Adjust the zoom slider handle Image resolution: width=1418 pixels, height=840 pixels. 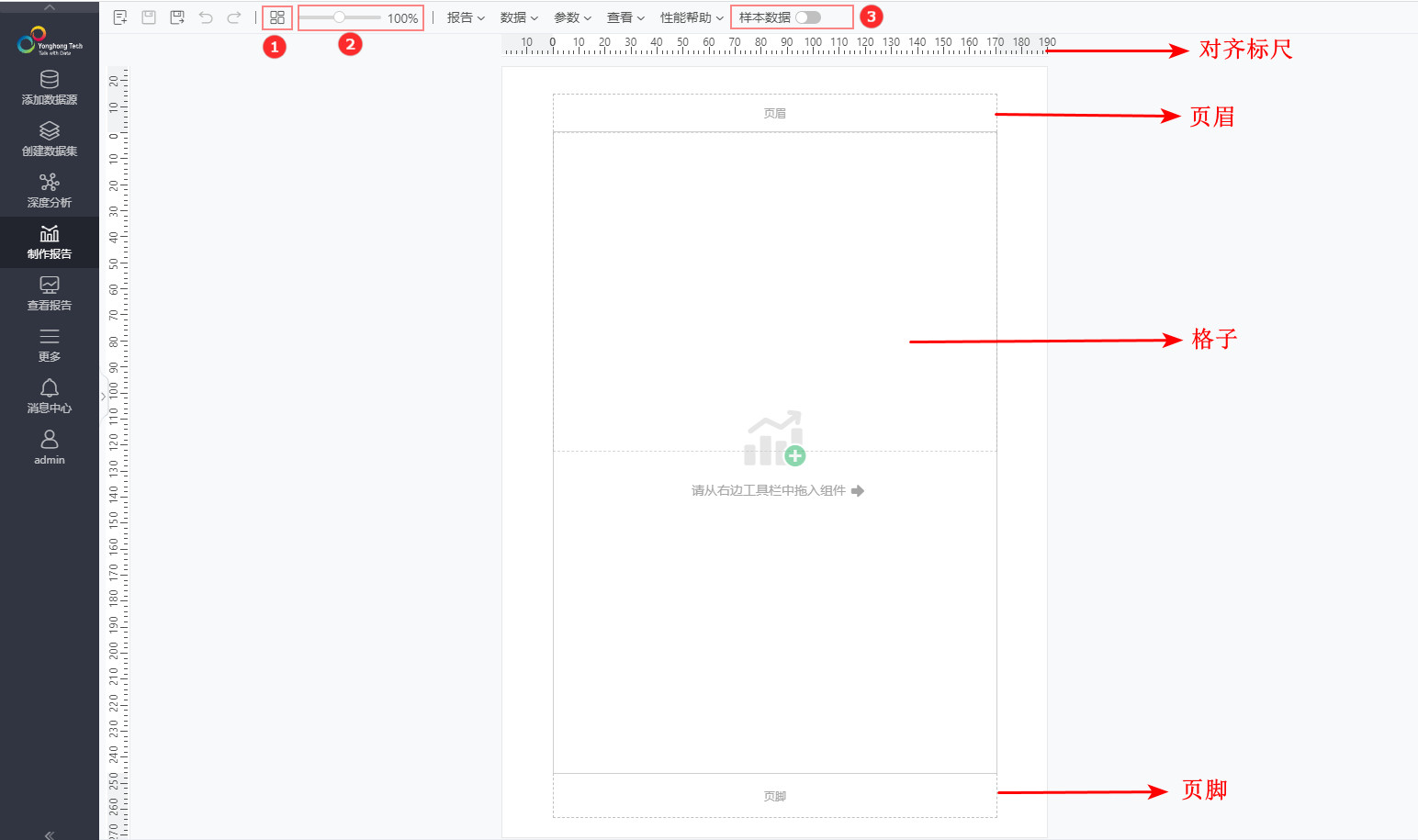[339, 17]
